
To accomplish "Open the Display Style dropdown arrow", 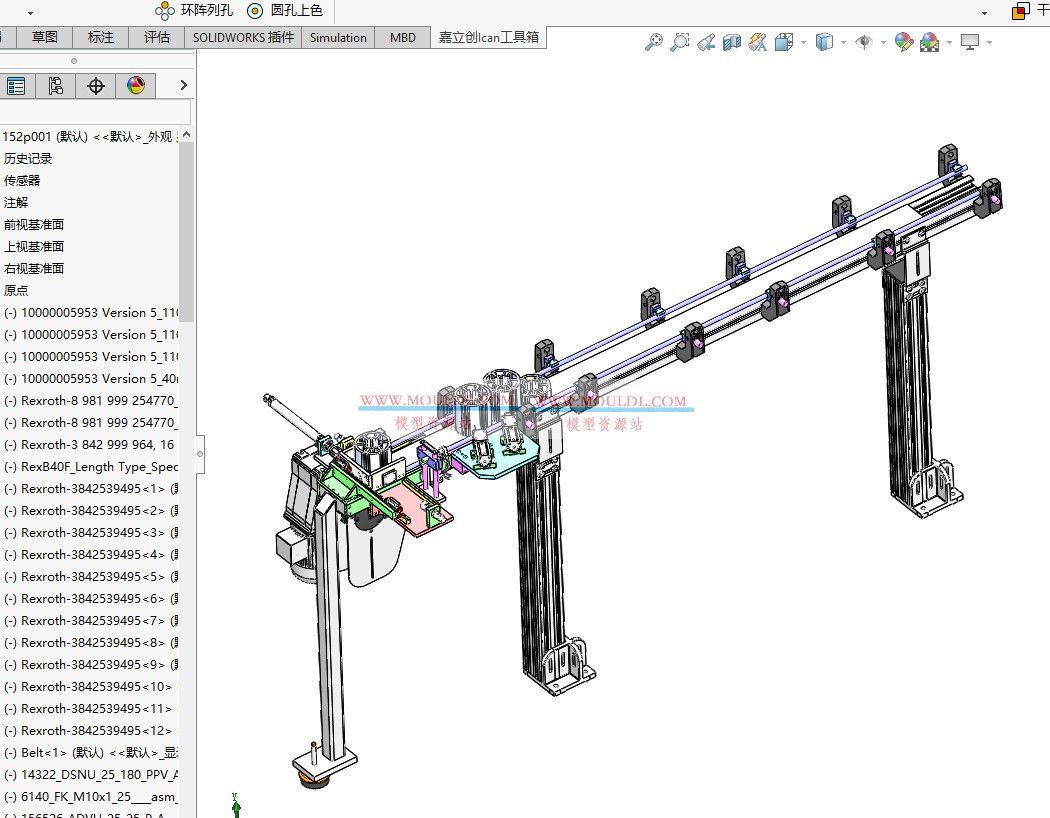I will (x=842, y=41).
